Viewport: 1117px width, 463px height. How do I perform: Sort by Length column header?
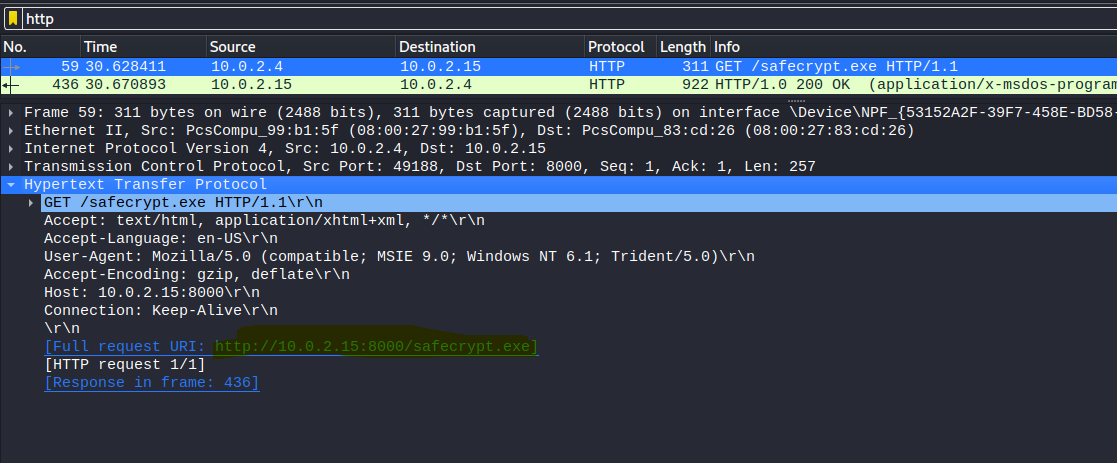click(x=683, y=47)
